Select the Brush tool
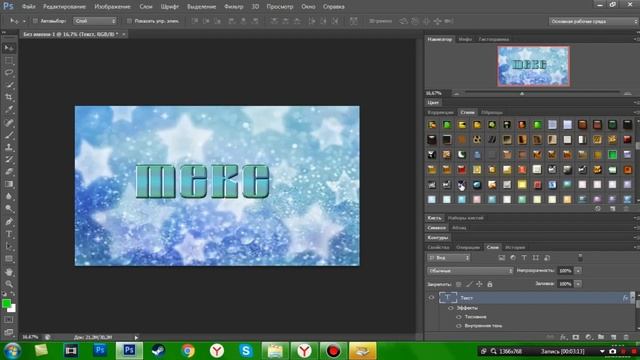 pos(9,135)
